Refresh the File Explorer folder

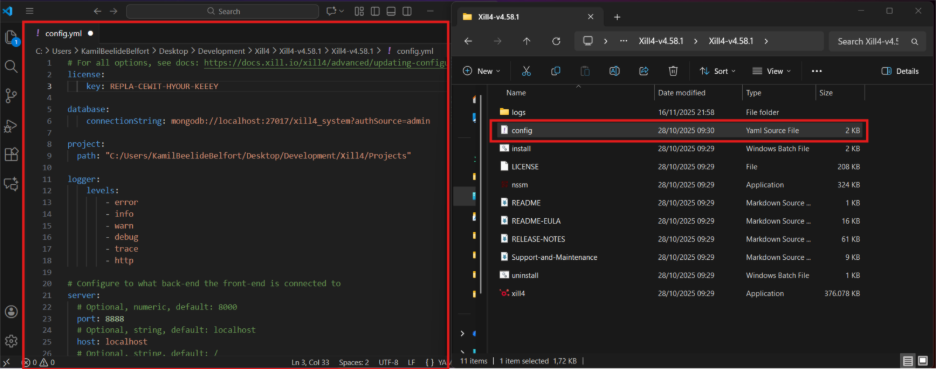tap(556, 41)
